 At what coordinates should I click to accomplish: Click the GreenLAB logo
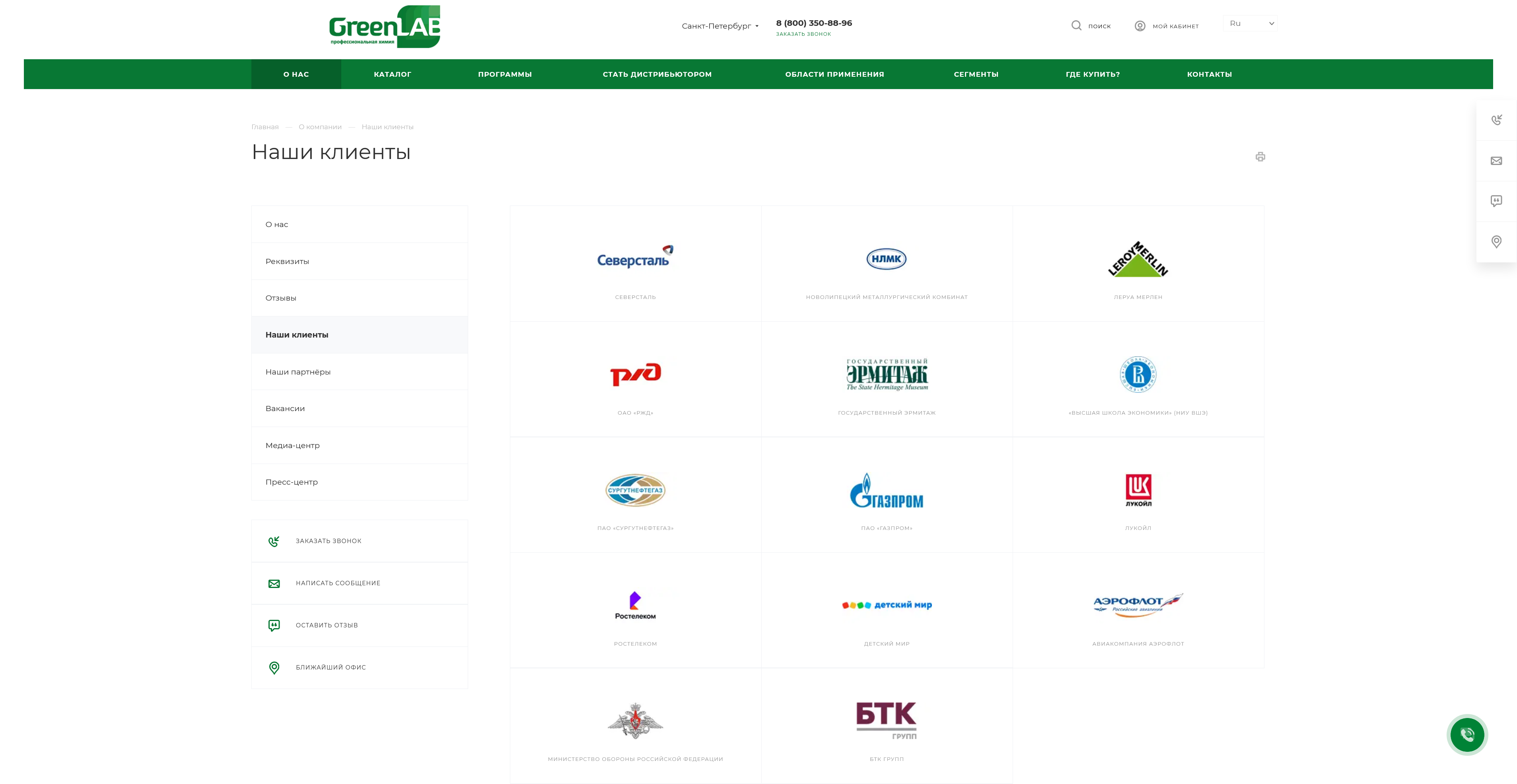(x=385, y=27)
